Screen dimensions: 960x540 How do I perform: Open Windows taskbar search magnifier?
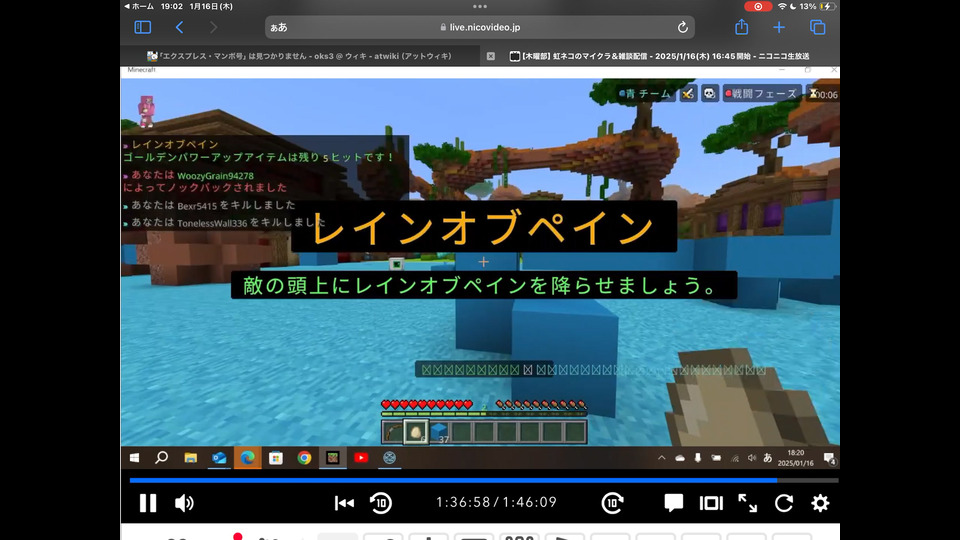162,457
